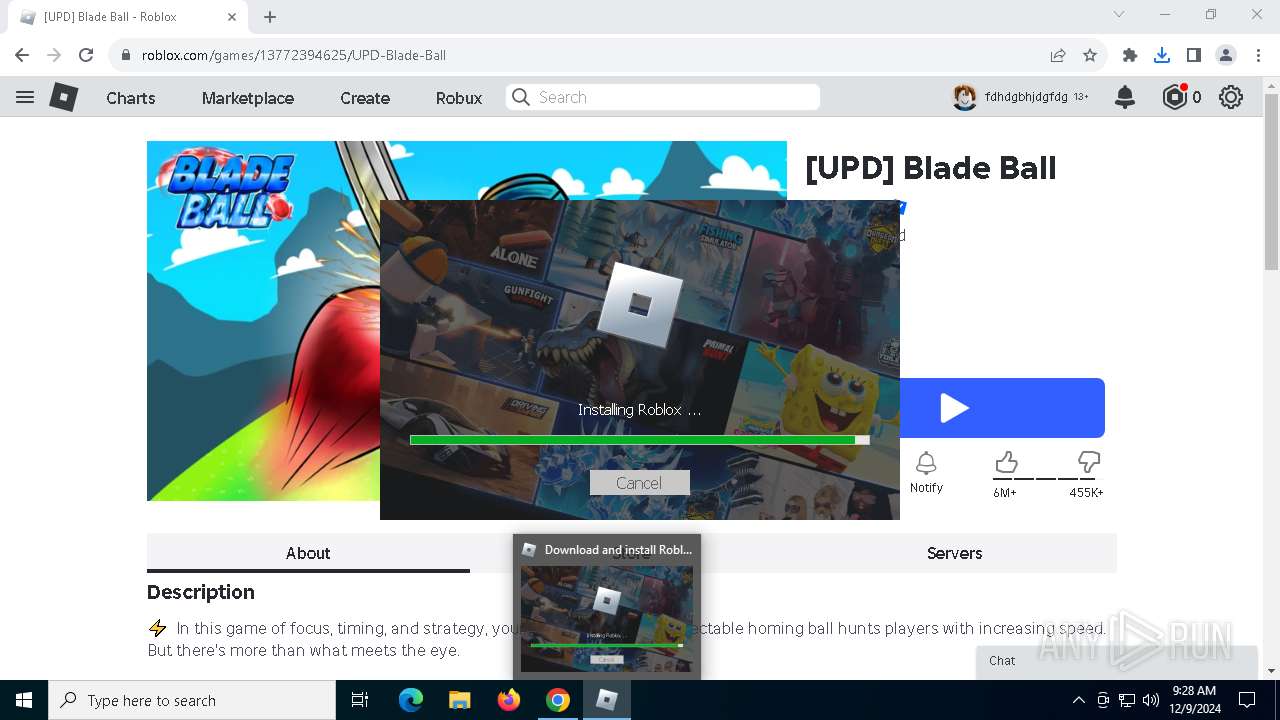
Task: Switch to the About tab
Action: pyautogui.click(x=308, y=553)
